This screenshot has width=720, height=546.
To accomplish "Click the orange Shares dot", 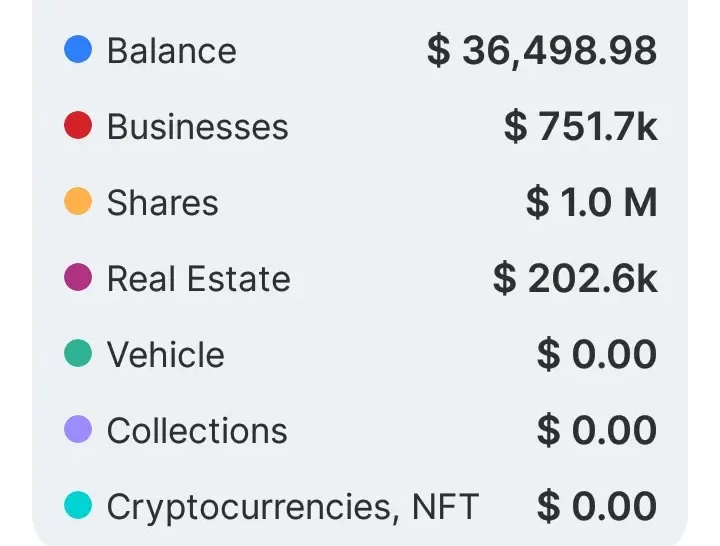I will [78, 201].
